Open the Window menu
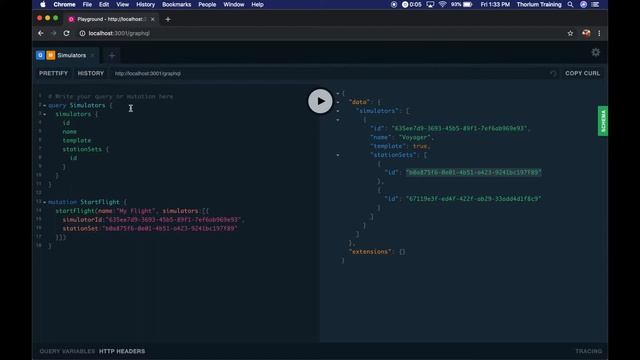Screen dimensions: 640x360 click(x=233, y=4)
